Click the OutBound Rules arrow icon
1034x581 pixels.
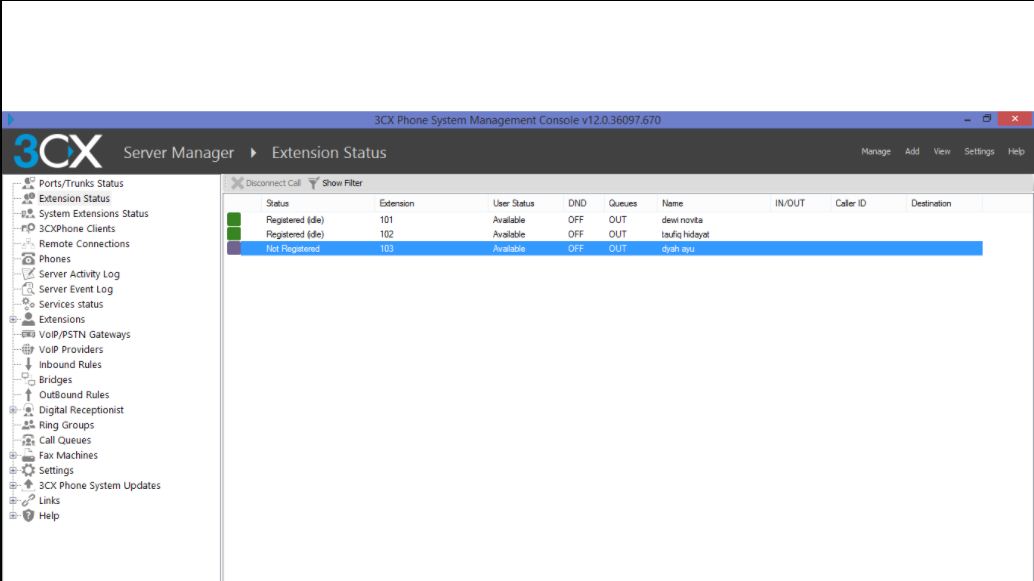(28, 394)
